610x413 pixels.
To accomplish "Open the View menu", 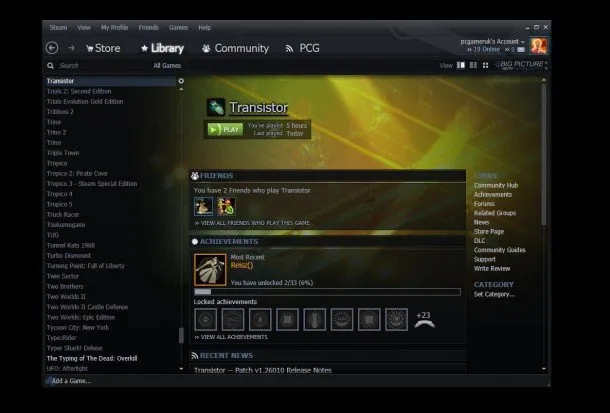I will [x=84, y=28].
